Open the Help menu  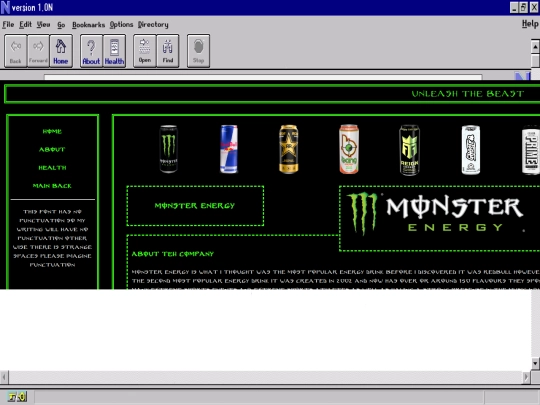tap(530, 24)
